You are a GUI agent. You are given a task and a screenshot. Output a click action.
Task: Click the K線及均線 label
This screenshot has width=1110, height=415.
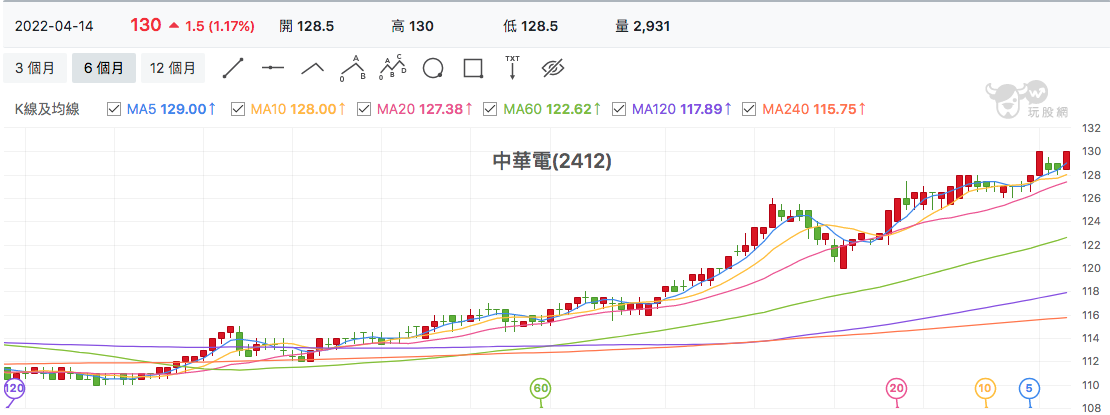pos(47,109)
